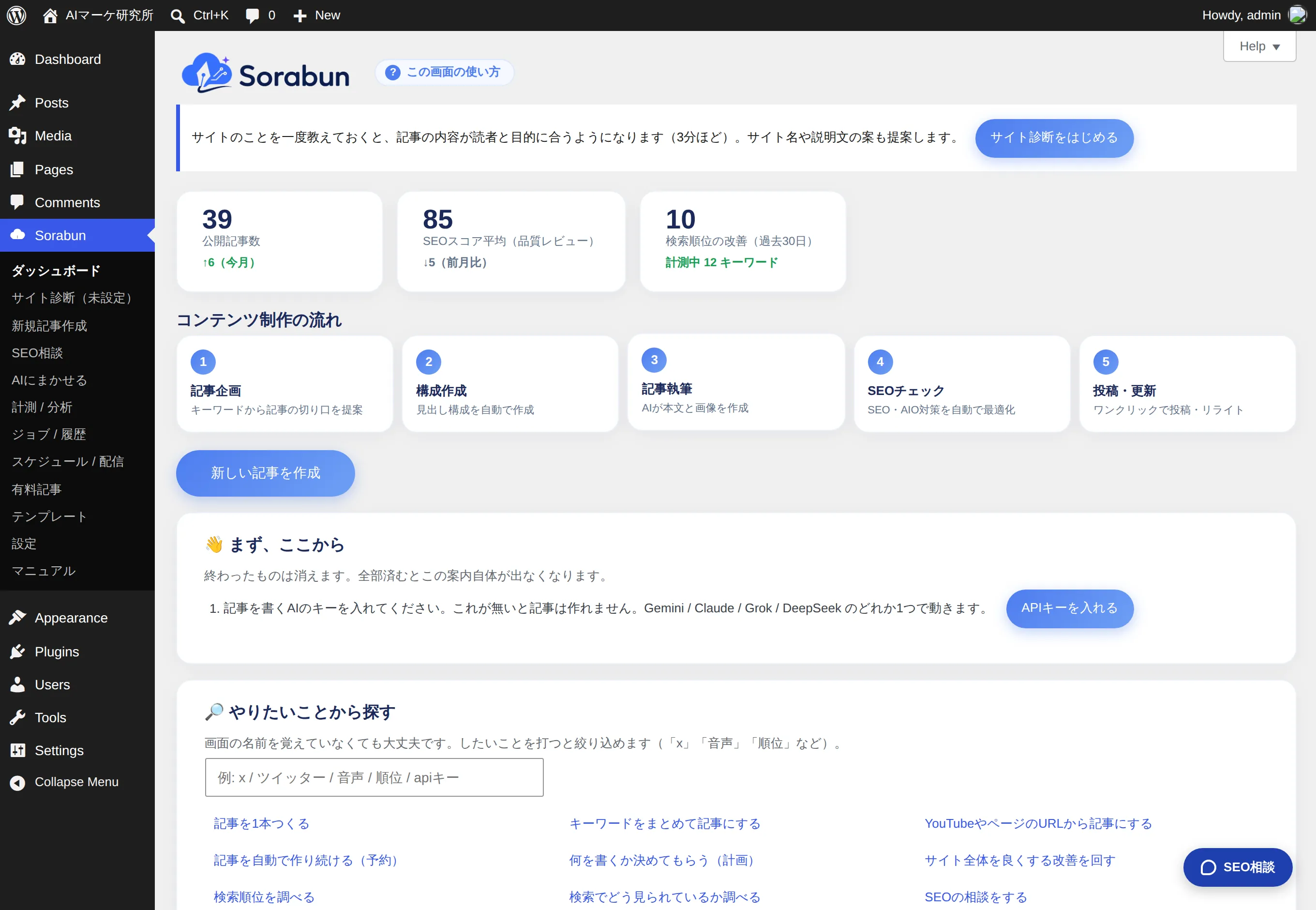Expand the Help dropdown tab
The width and height of the screenshot is (1316, 910).
(1259, 46)
